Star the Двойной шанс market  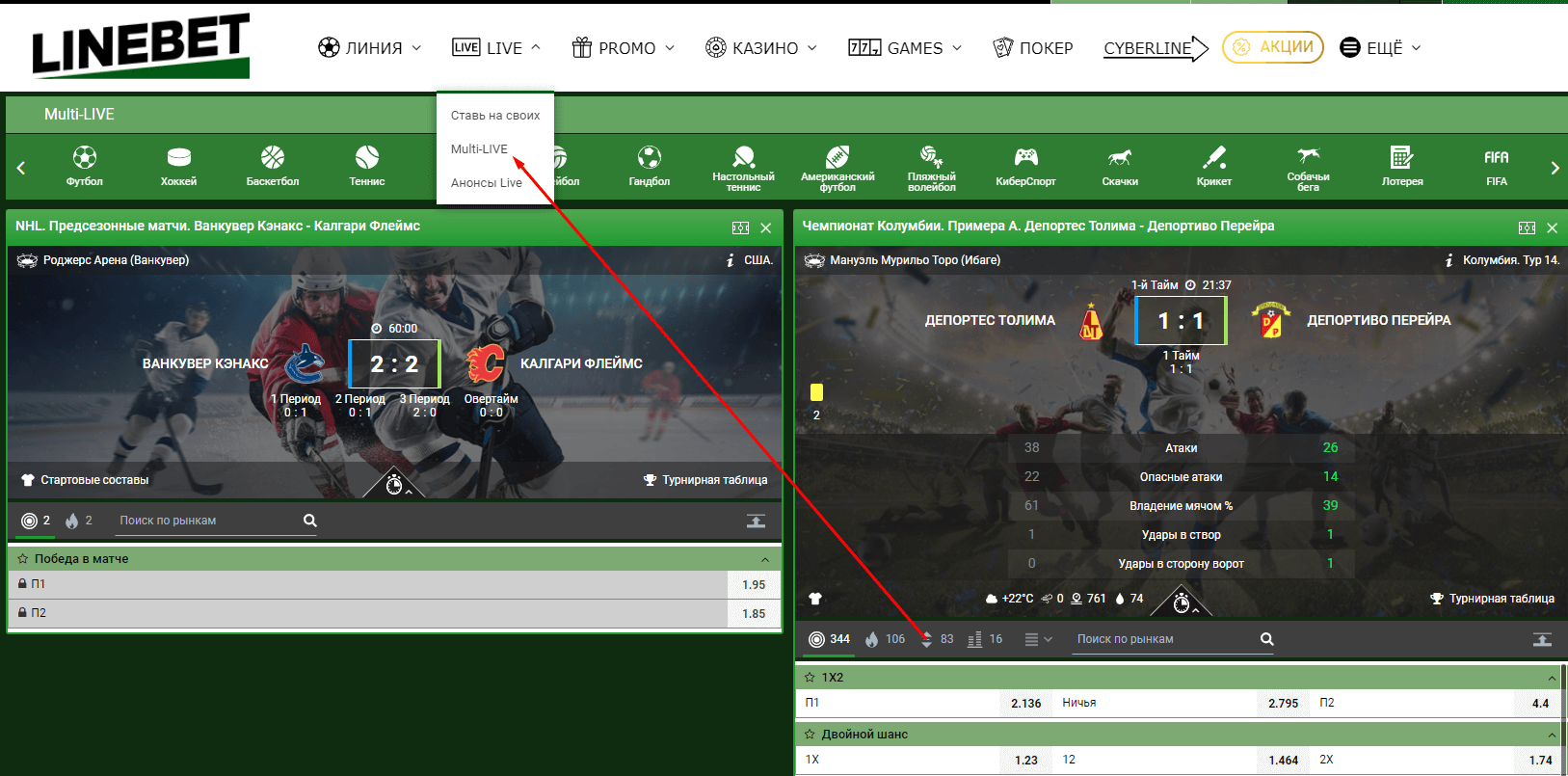tap(810, 735)
